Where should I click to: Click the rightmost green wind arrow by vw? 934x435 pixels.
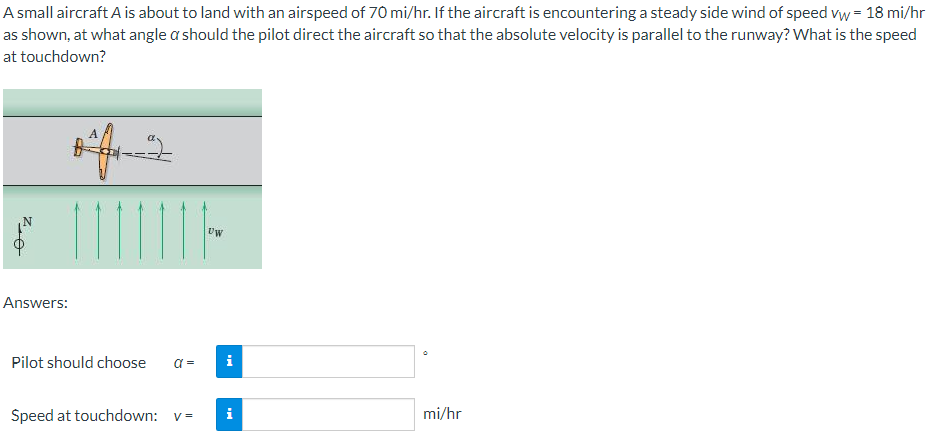[204, 230]
